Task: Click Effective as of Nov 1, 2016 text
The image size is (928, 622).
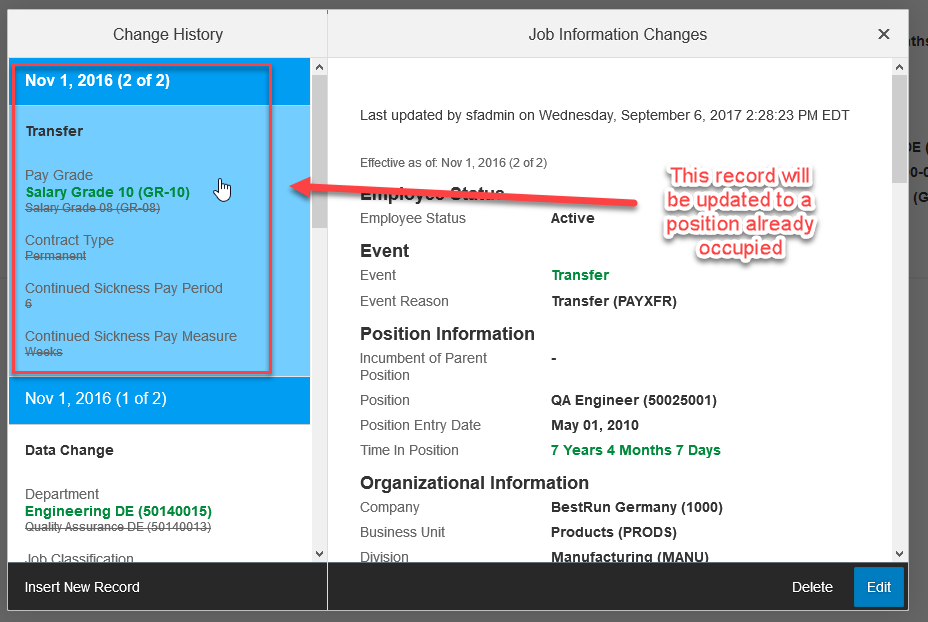Action: pyautogui.click(x=453, y=163)
